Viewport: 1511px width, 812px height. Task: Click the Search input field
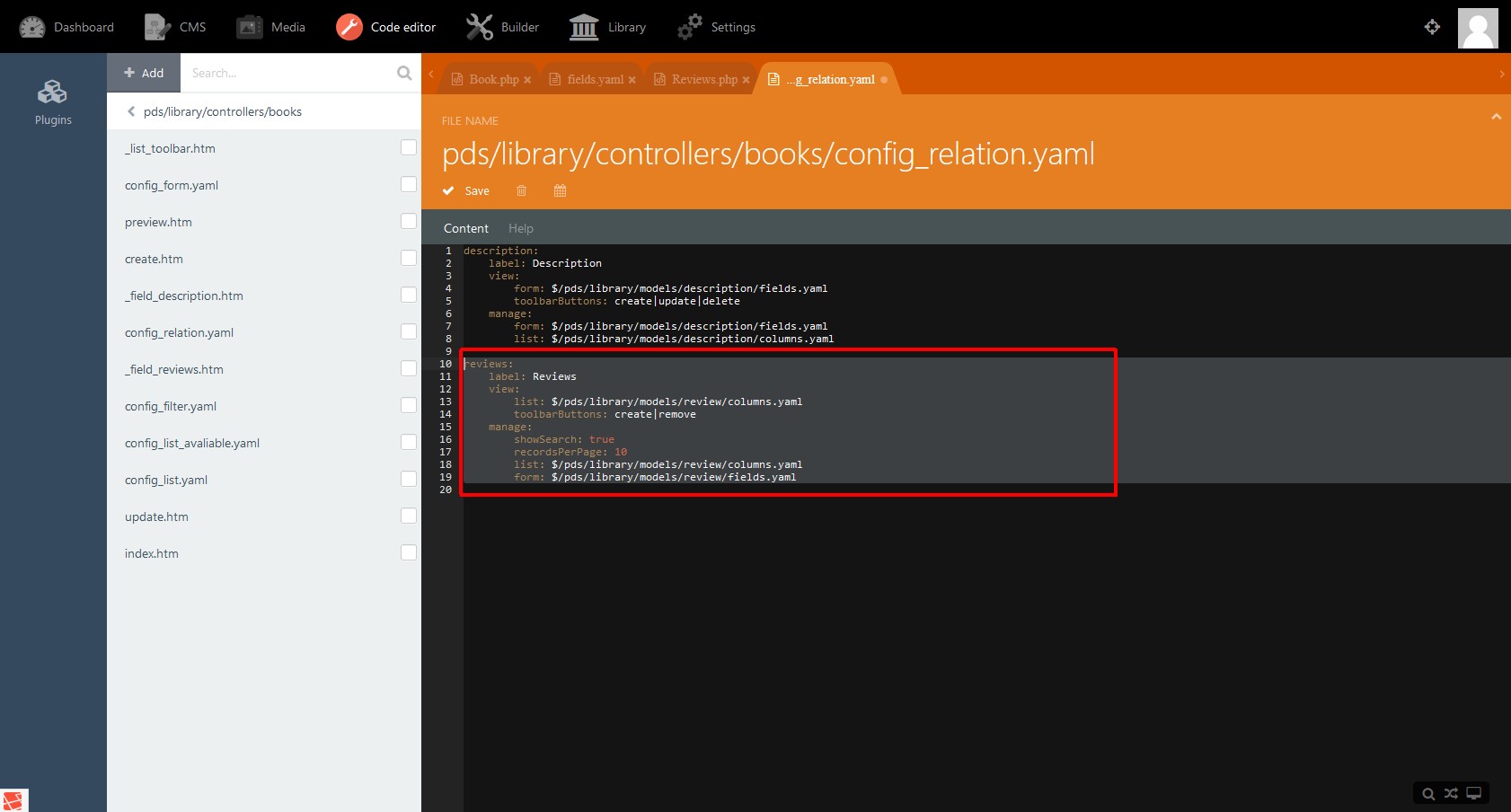[287, 73]
